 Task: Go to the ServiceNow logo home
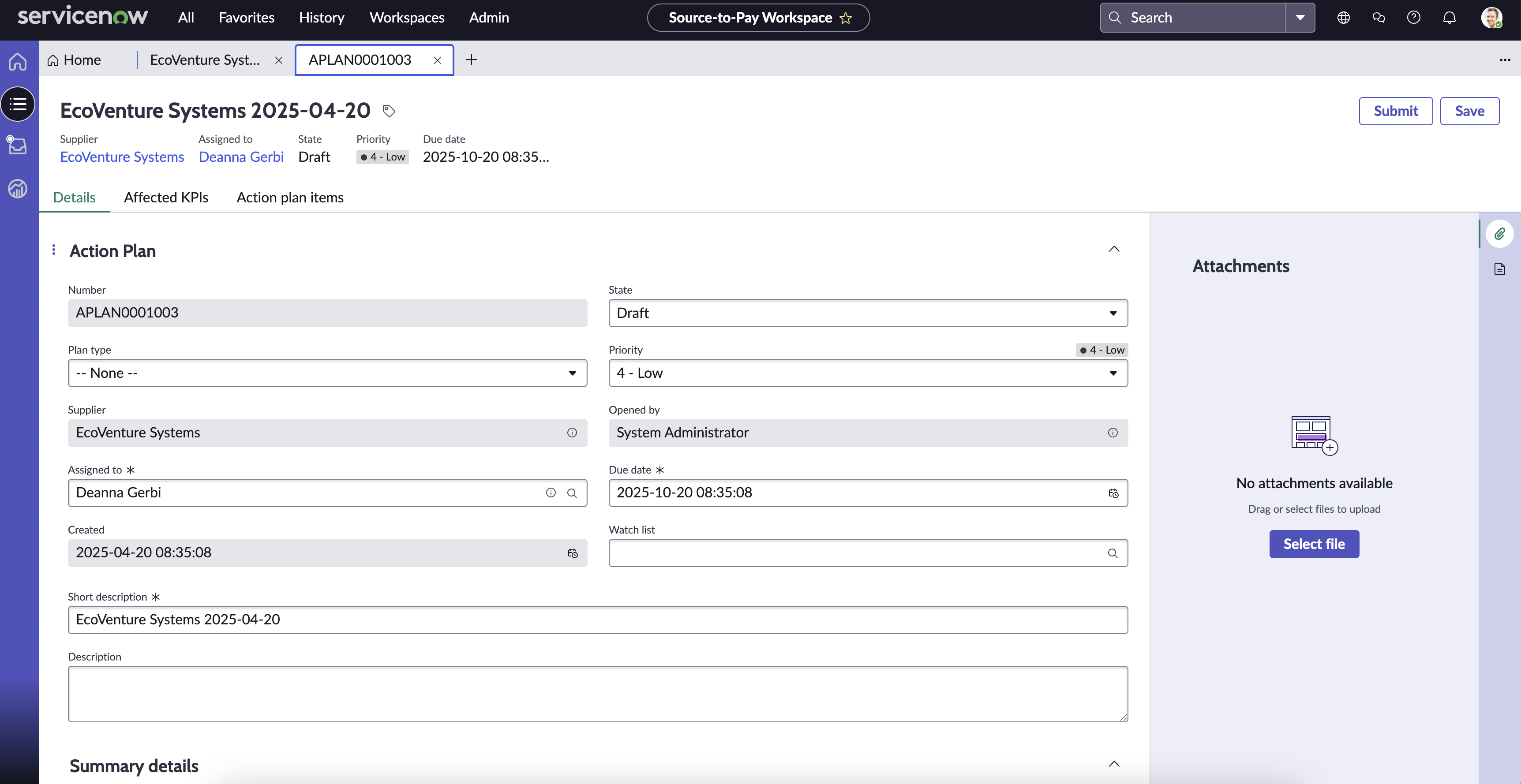82,16
